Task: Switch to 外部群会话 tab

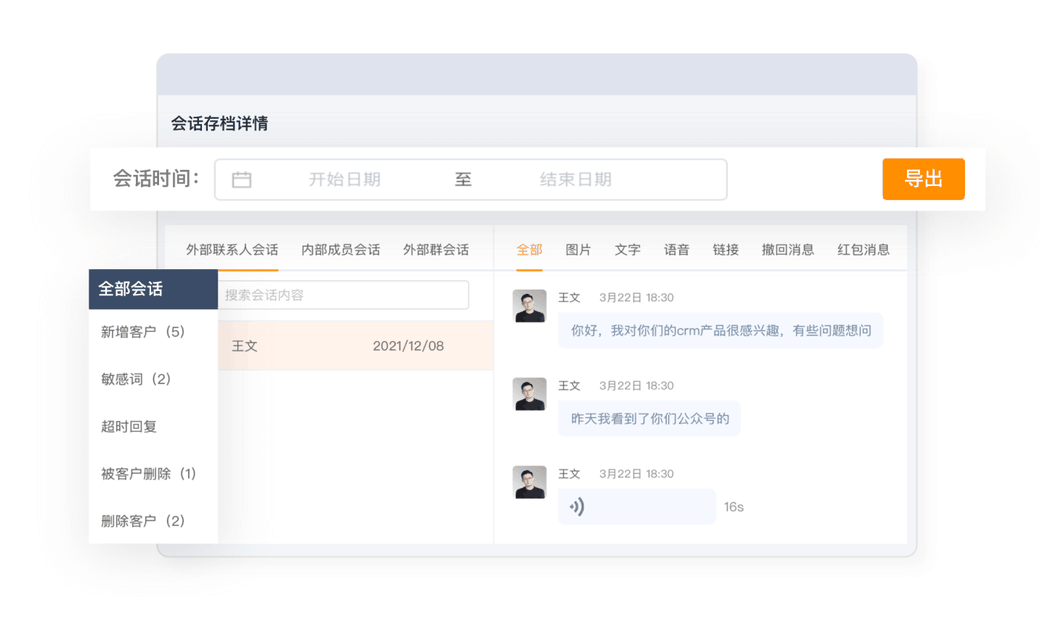Action: click(x=436, y=250)
